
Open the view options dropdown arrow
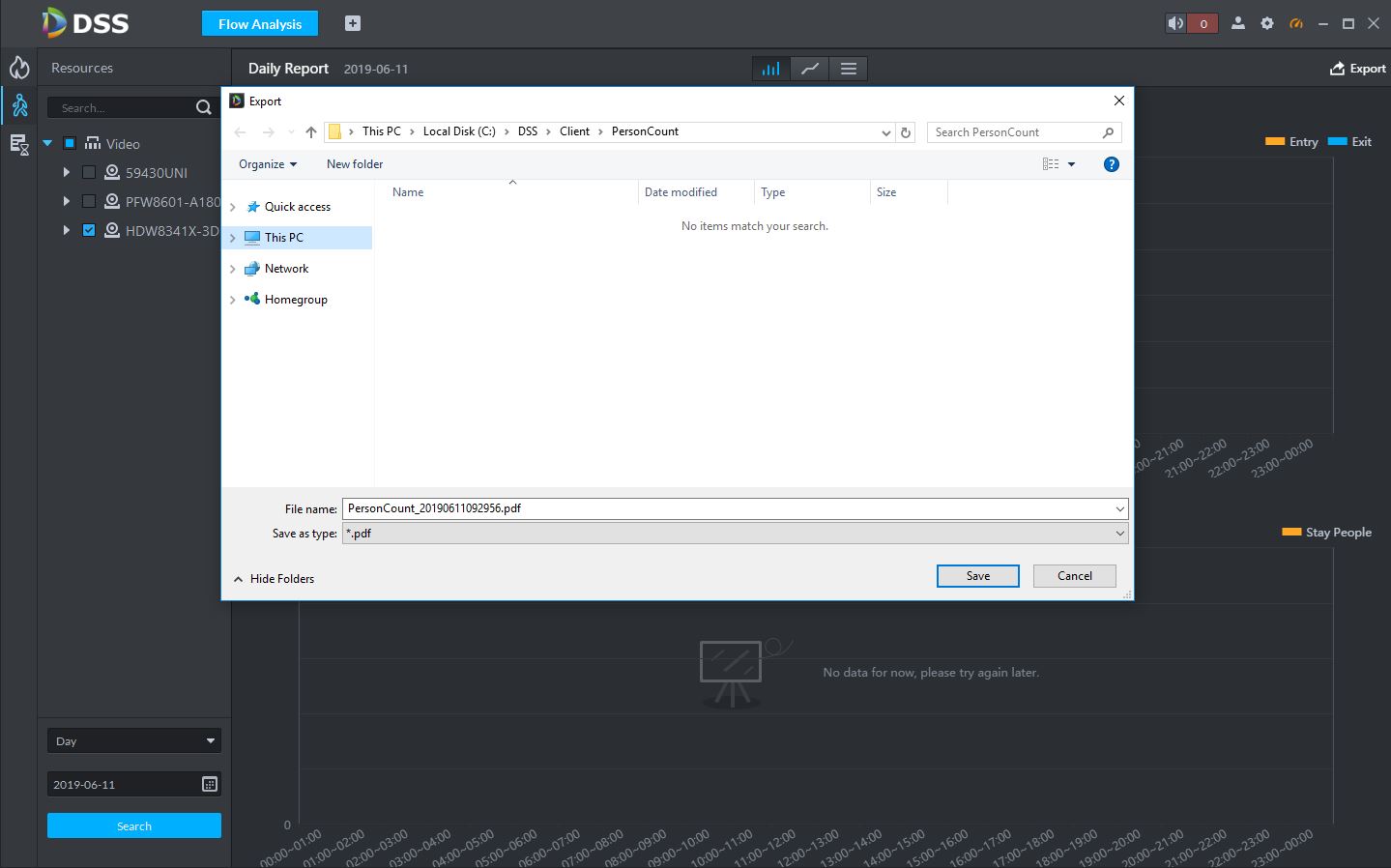pos(1071,164)
